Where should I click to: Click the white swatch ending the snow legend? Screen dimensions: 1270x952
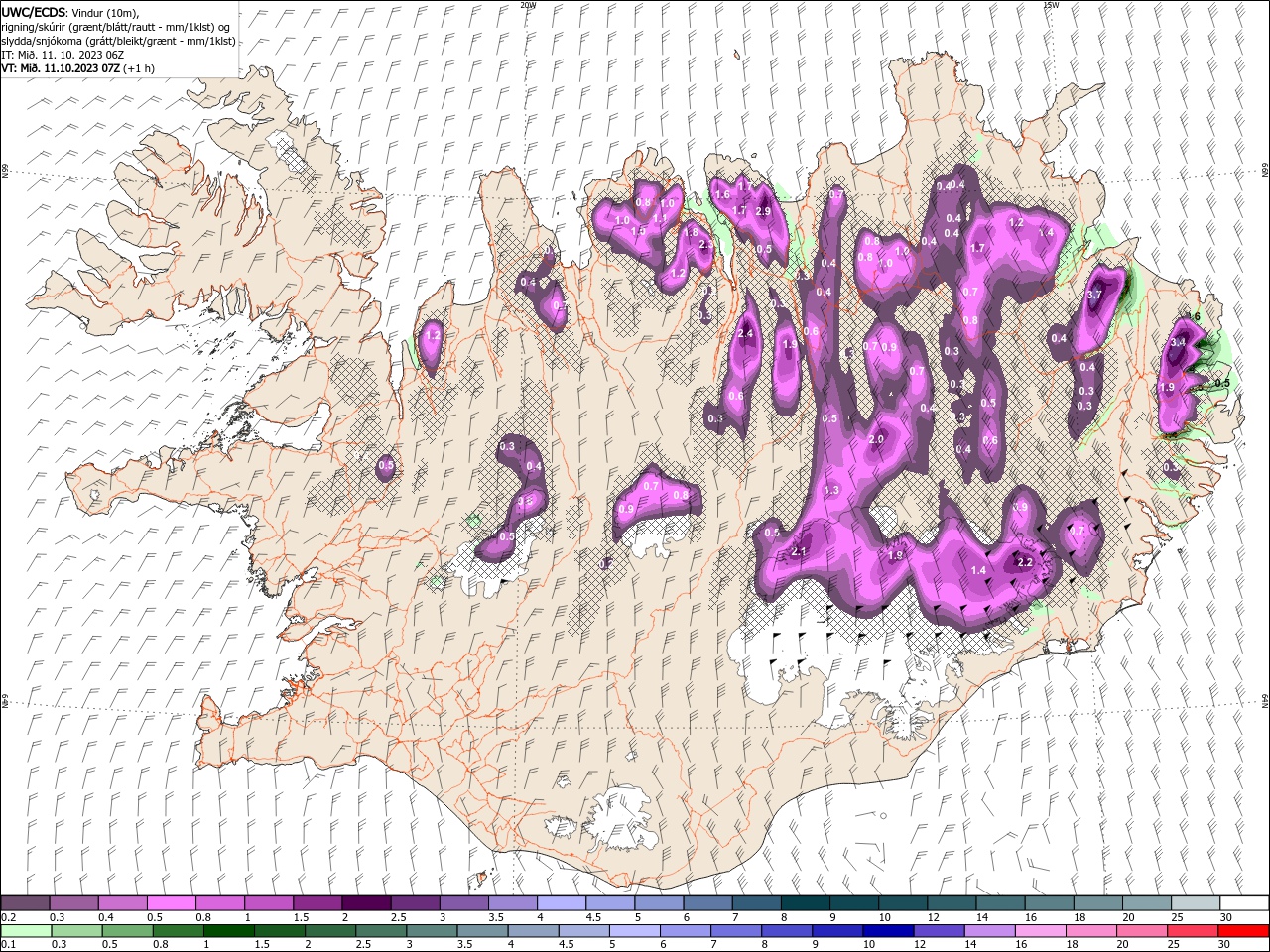coord(1244,903)
